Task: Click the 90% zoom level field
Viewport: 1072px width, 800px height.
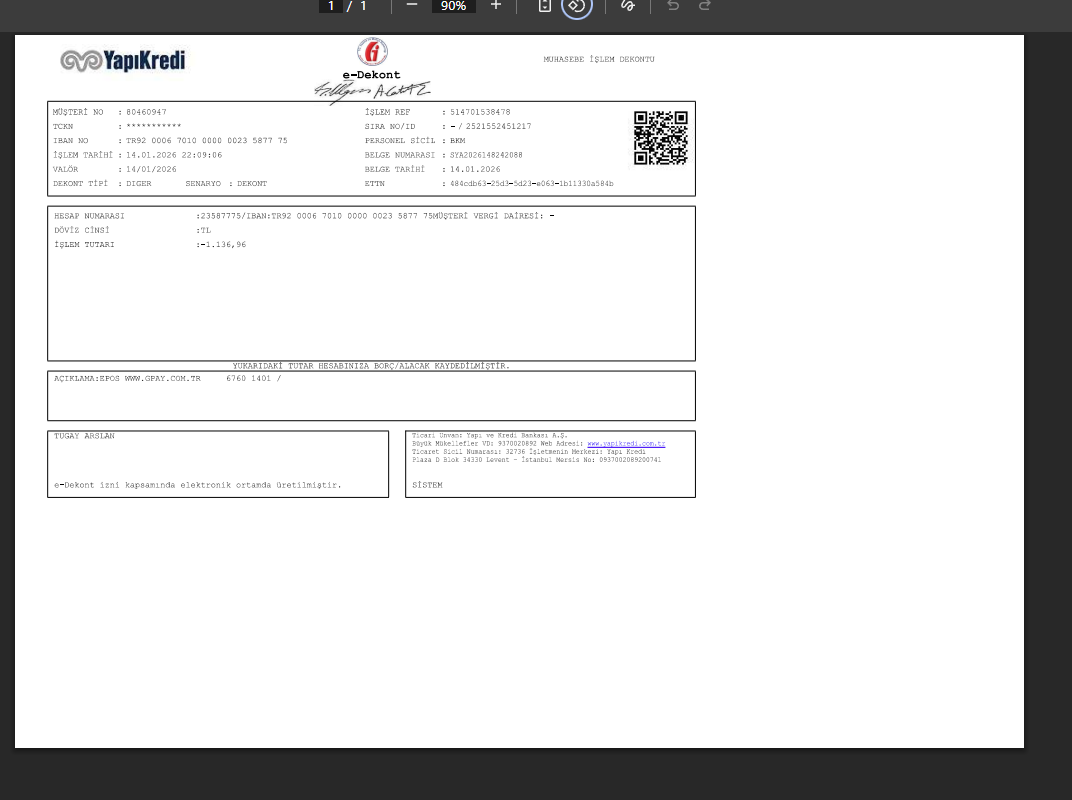Action: point(453,6)
